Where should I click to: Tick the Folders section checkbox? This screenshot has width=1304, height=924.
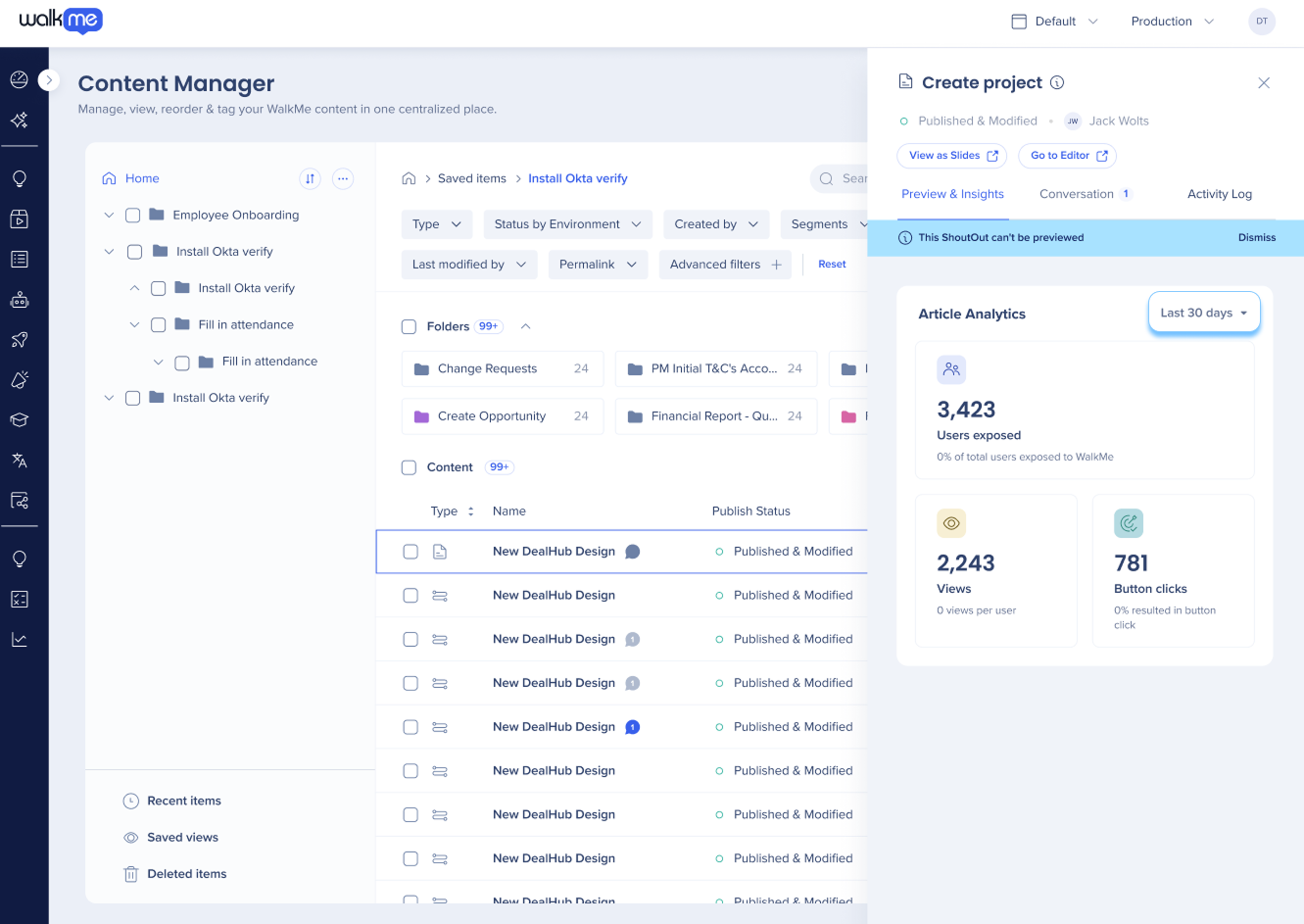409,326
